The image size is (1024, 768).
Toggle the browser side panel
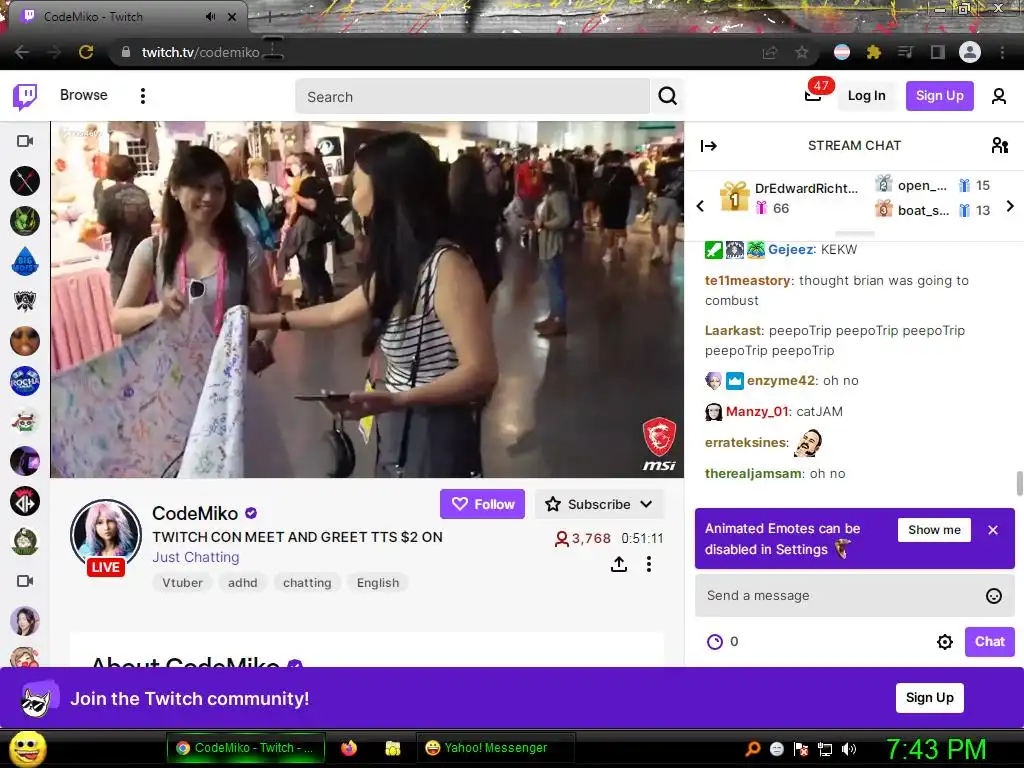tap(938, 52)
